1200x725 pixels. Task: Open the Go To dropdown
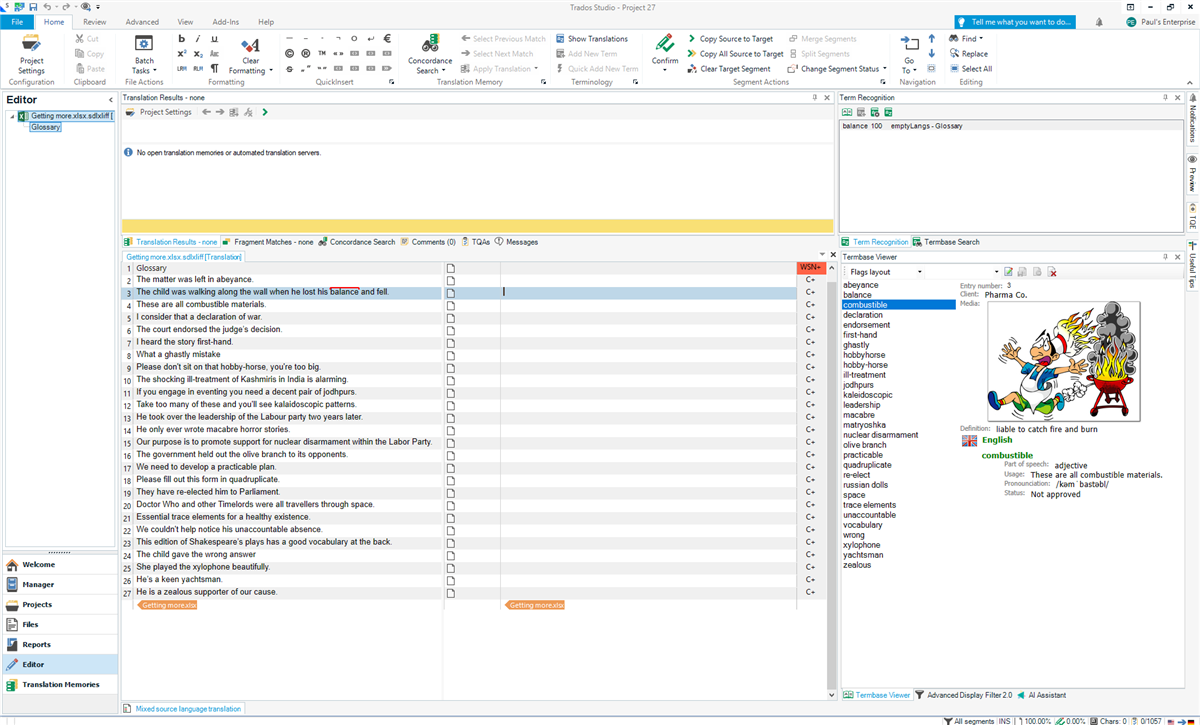pos(908,54)
